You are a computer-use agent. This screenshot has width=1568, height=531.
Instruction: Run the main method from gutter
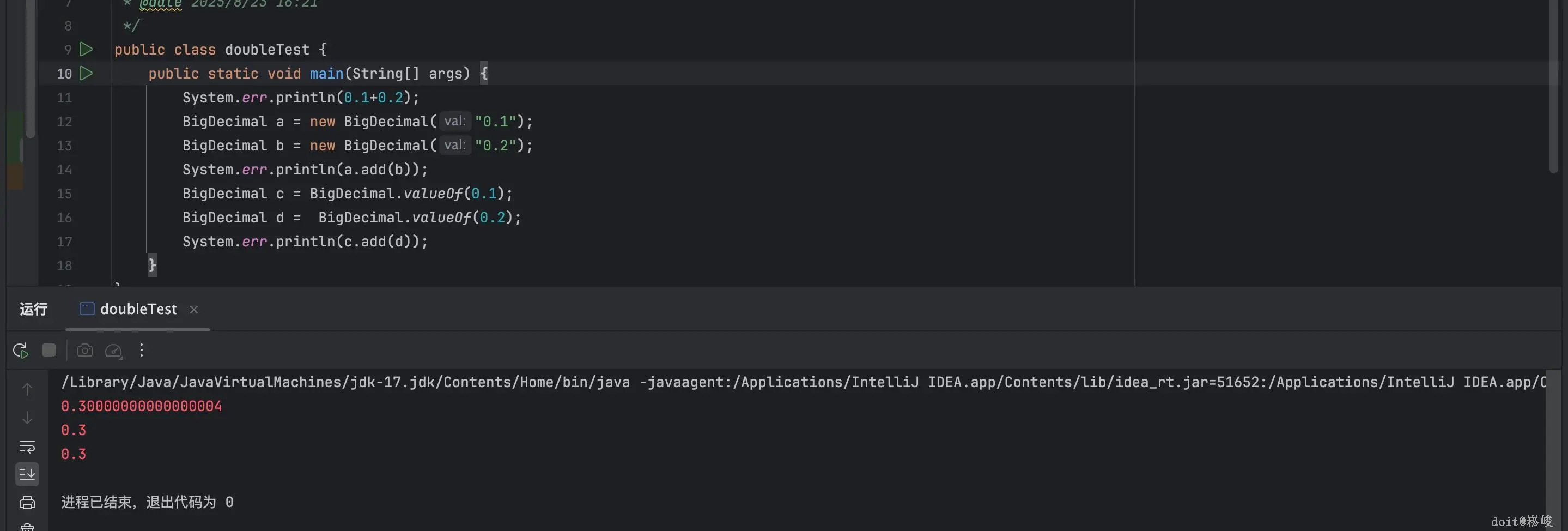[x=86, y=74]
